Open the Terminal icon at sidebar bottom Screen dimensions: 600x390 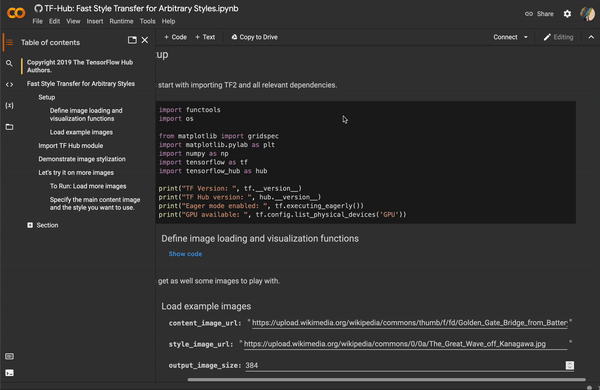pos(9,373)
